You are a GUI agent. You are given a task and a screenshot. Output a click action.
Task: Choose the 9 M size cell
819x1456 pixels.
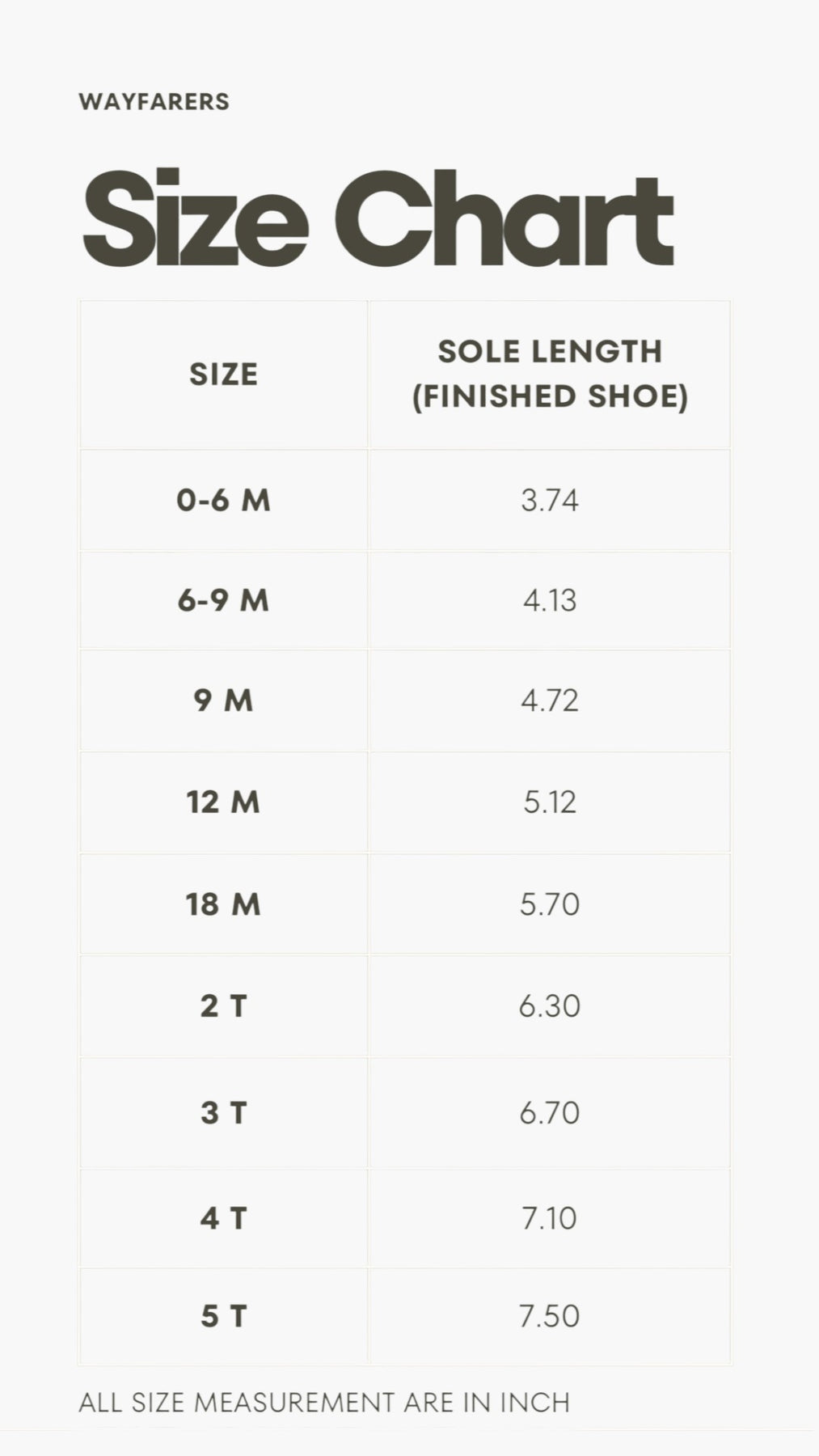pos(224,700)
